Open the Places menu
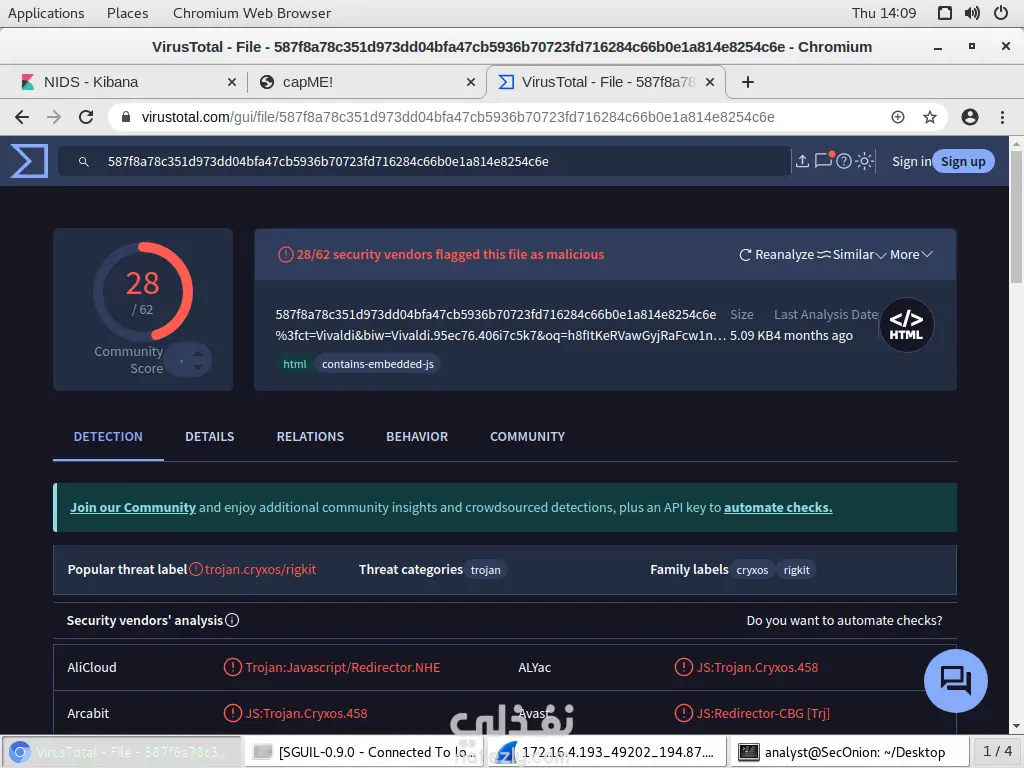 (127, 13)
